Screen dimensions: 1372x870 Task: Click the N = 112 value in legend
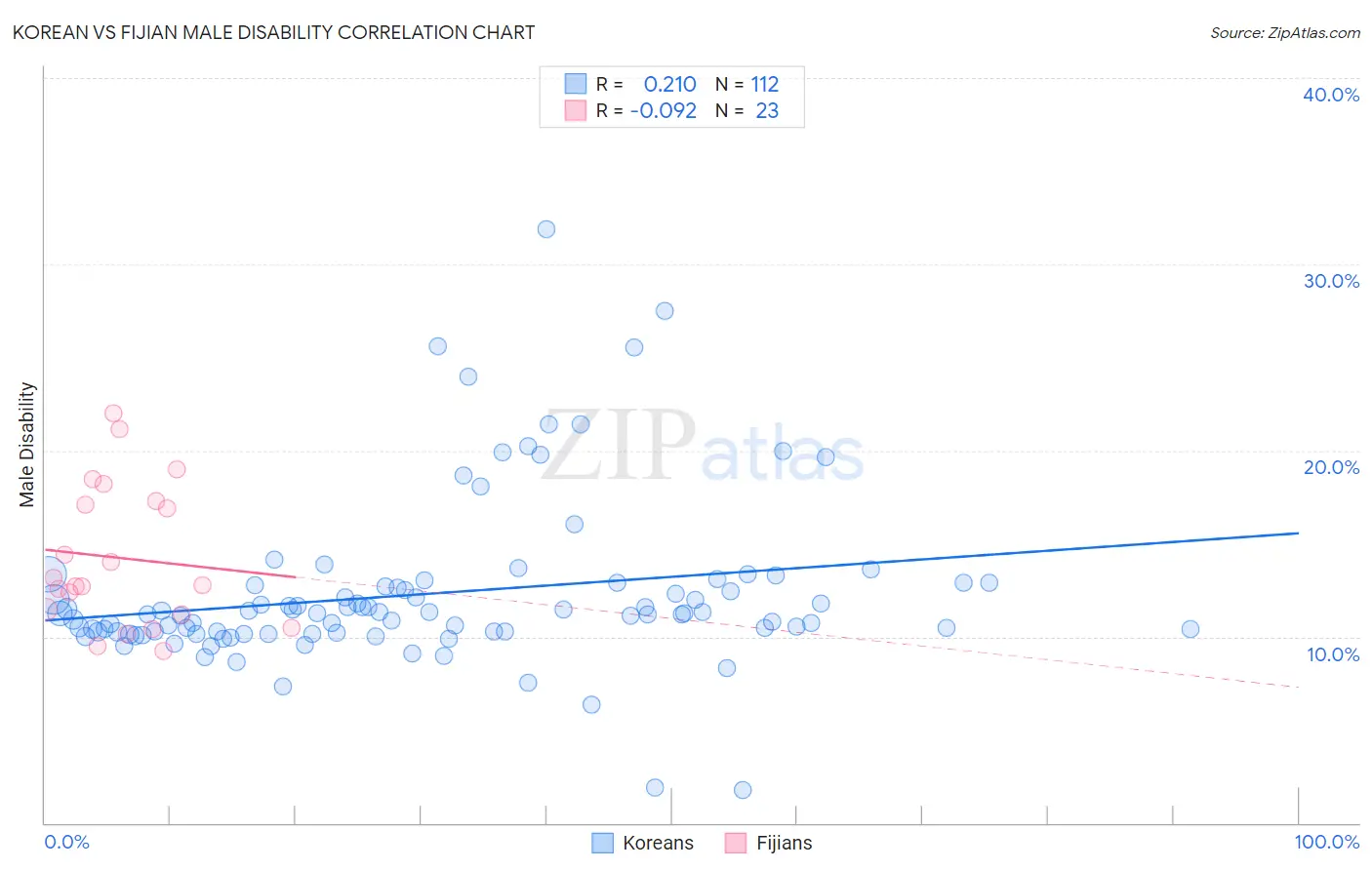click(x=747, y=84)
